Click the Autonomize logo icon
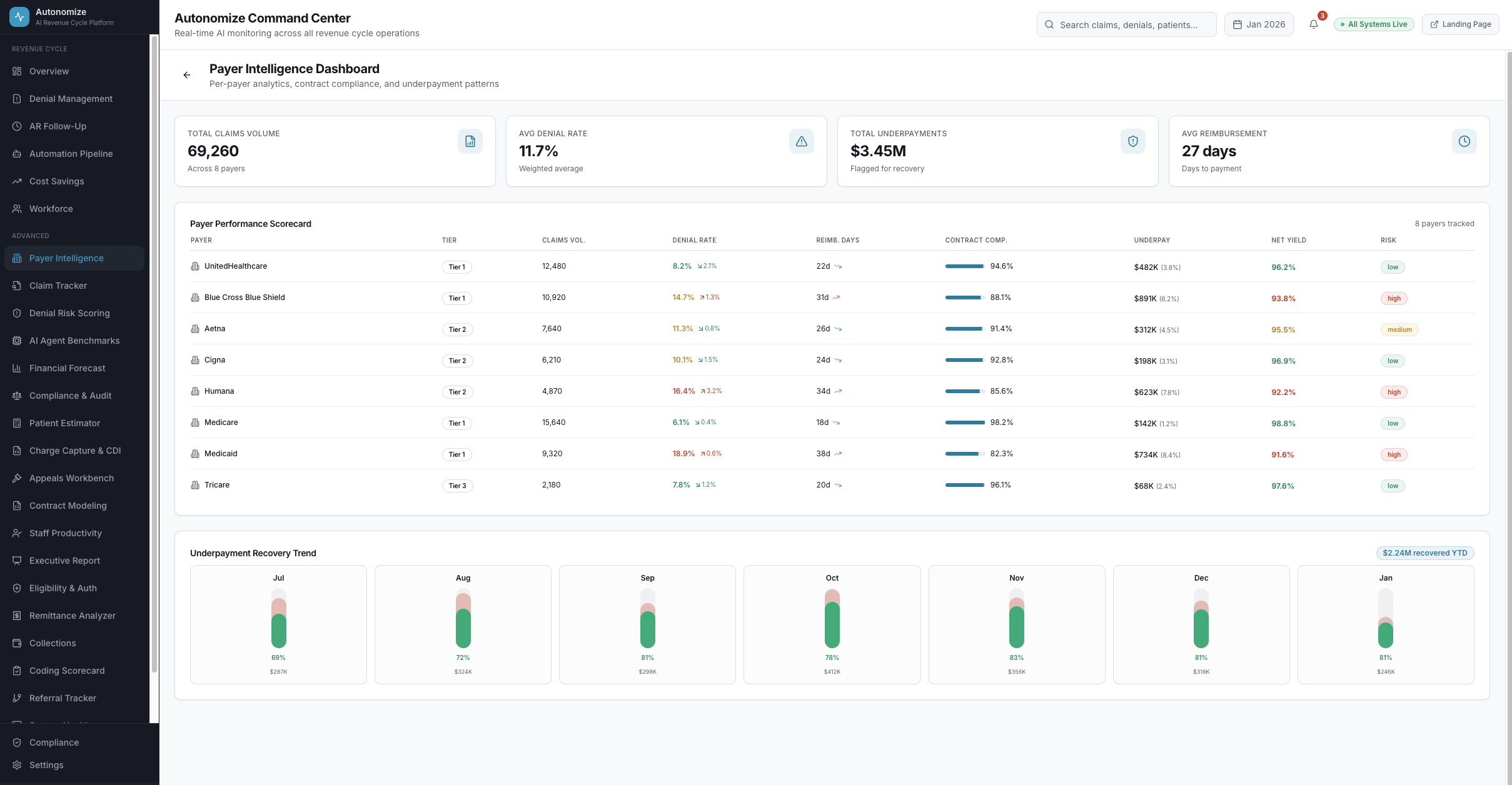This screenshot has width=1512, height=785. [x=19, y=16]
